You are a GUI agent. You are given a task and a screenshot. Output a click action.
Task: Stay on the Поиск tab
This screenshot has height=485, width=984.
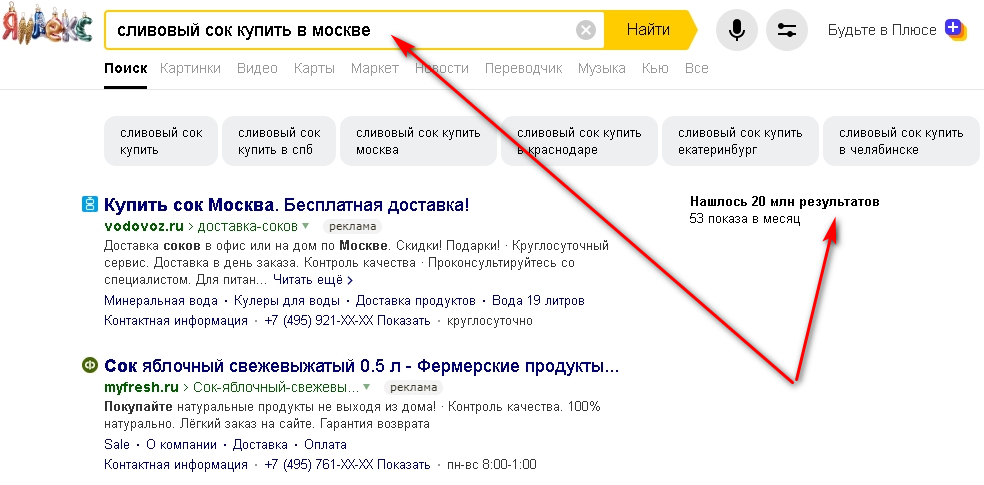pos(126,68)
